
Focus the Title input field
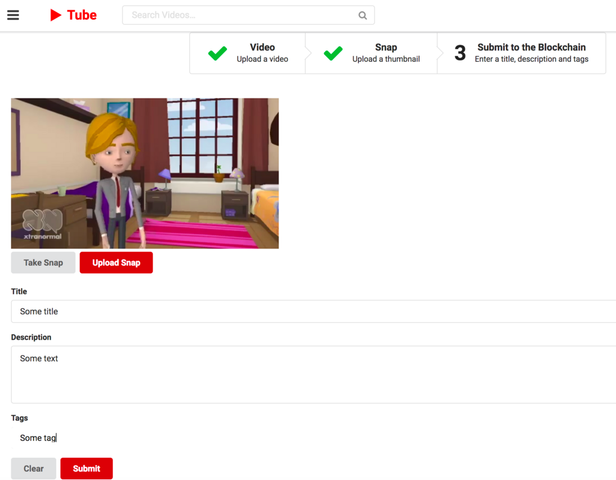click(x=314, y=311)
